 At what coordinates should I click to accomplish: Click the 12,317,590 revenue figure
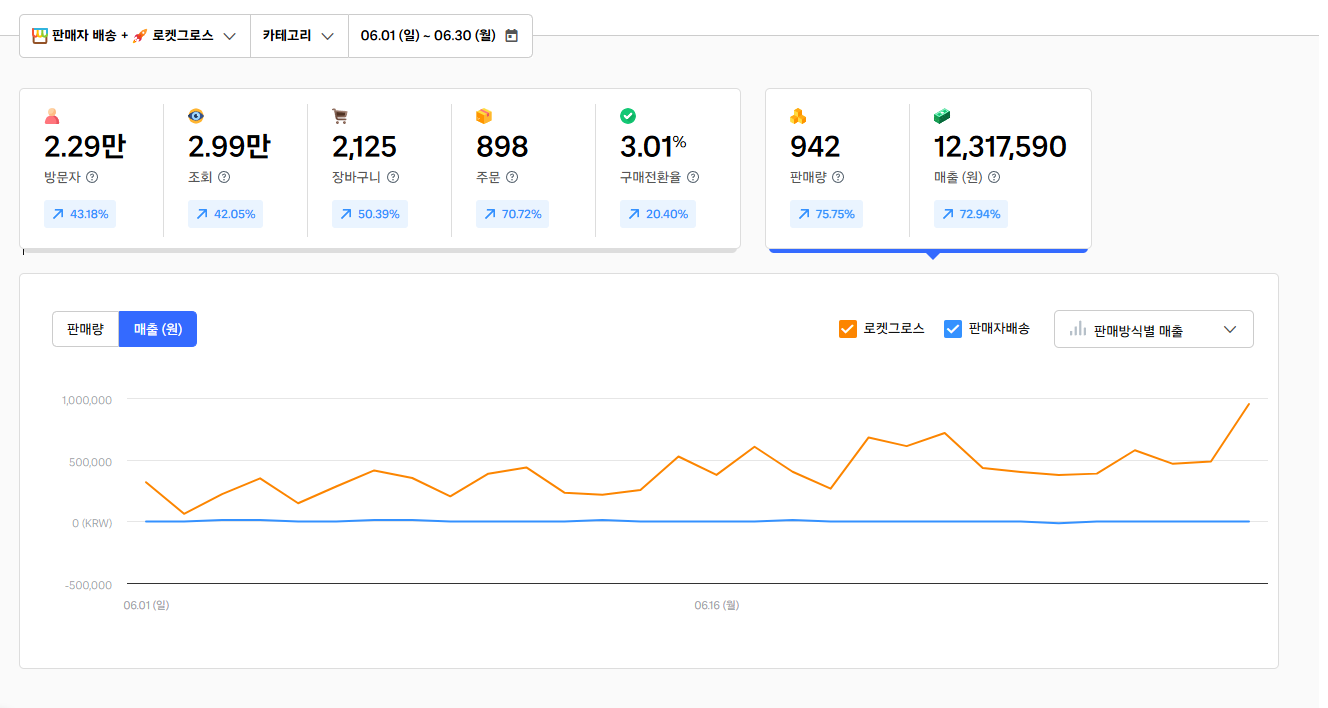[x=1000, y=147]
